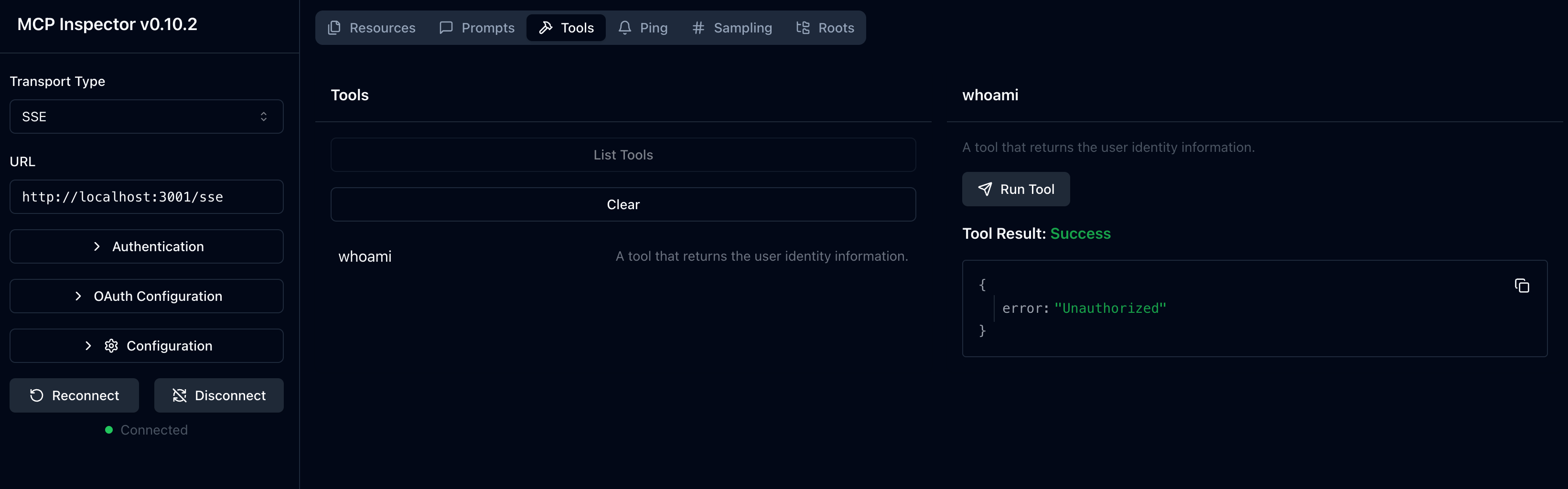Expand the OAuth Configuration section
Viewport: 1568px width, 489px height.
(x=146, y=296)
